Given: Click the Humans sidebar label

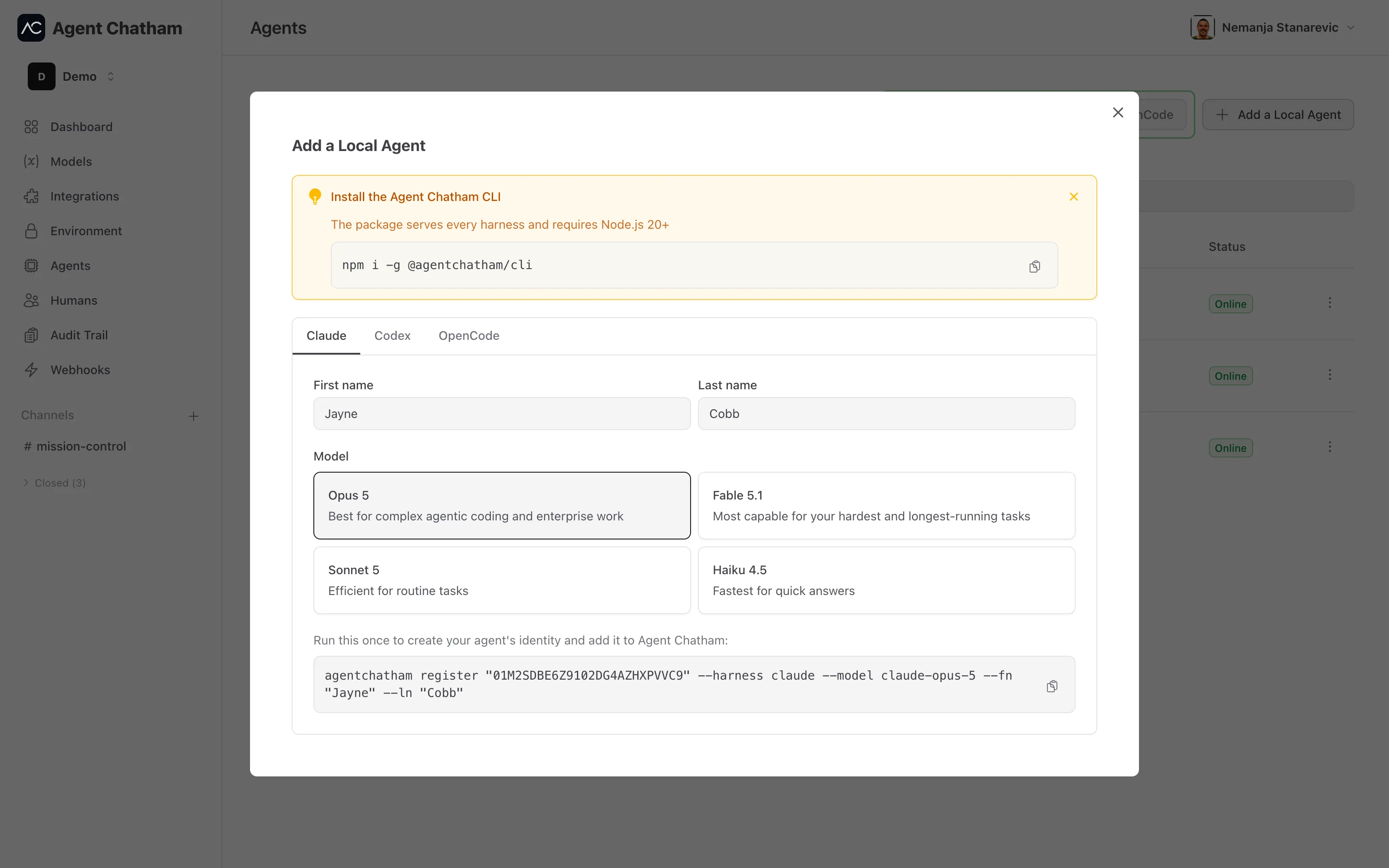Looking at the screenshot, I should pyautogui.click(x=74, y=300).
